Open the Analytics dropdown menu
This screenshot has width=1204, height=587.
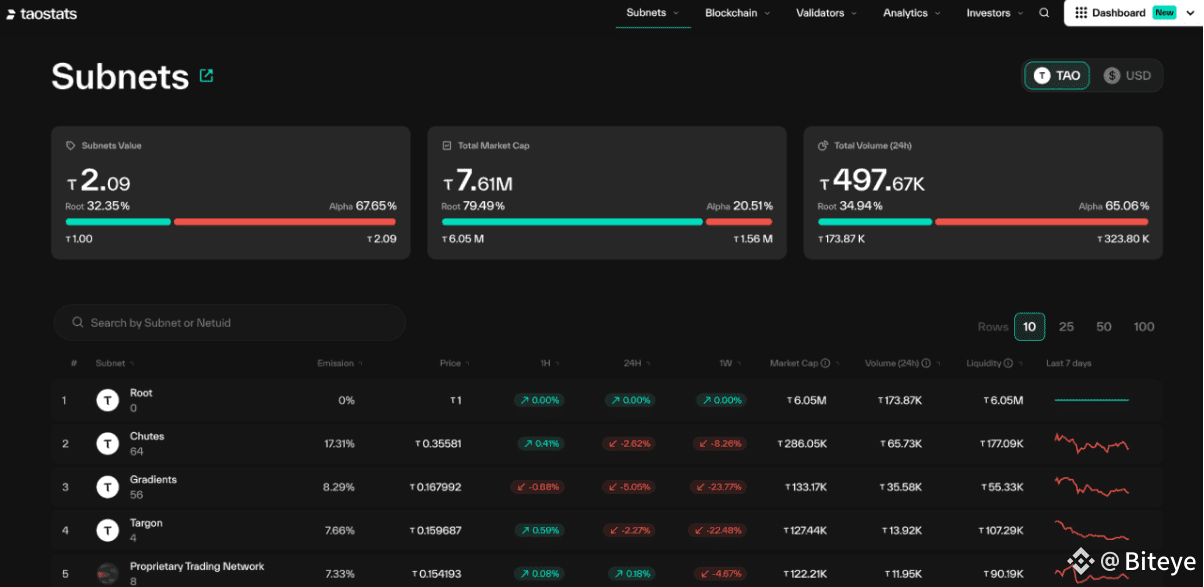pos(911,13)
